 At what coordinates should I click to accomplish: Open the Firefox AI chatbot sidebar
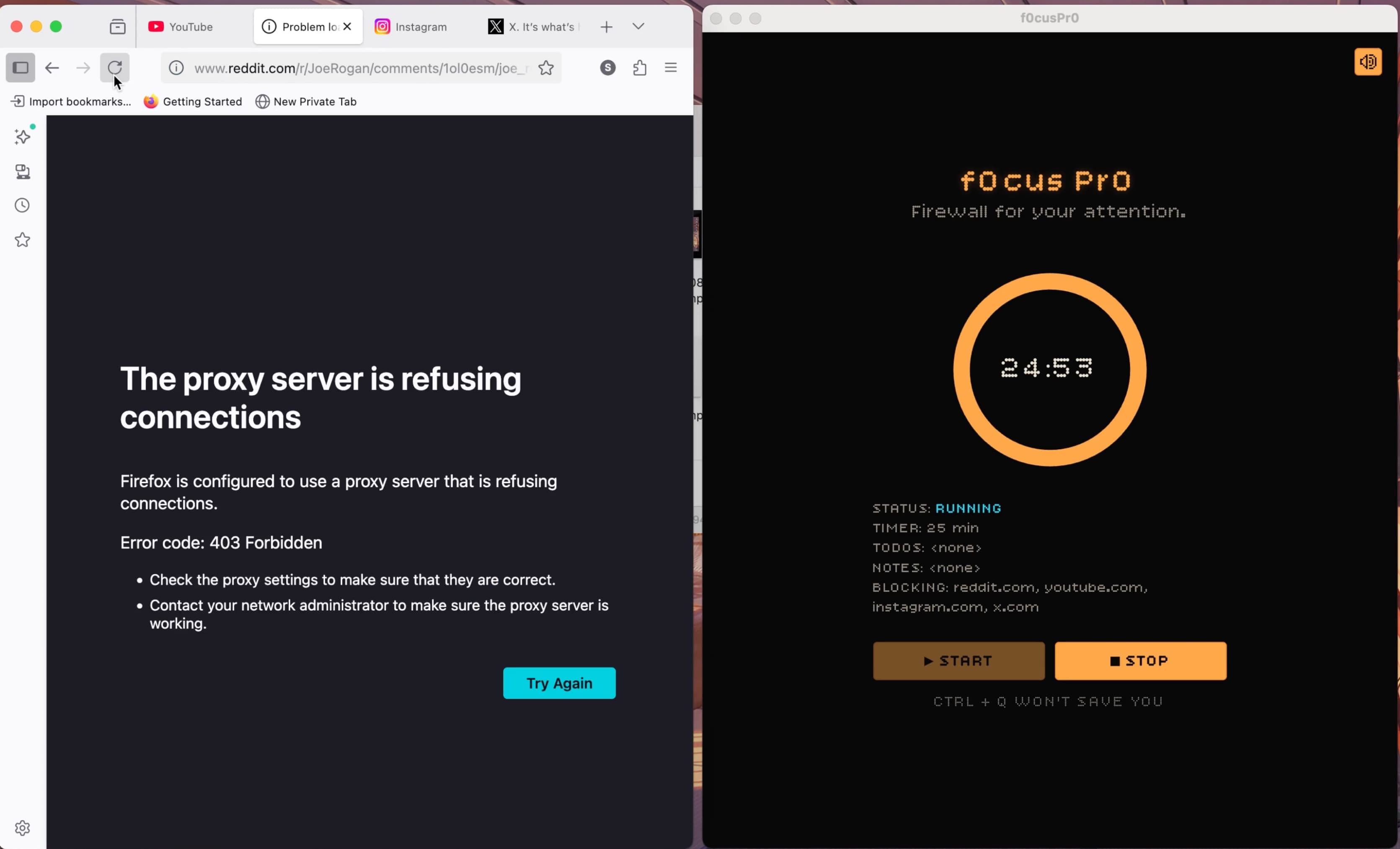pyautogui.click(x=22, y=136)
